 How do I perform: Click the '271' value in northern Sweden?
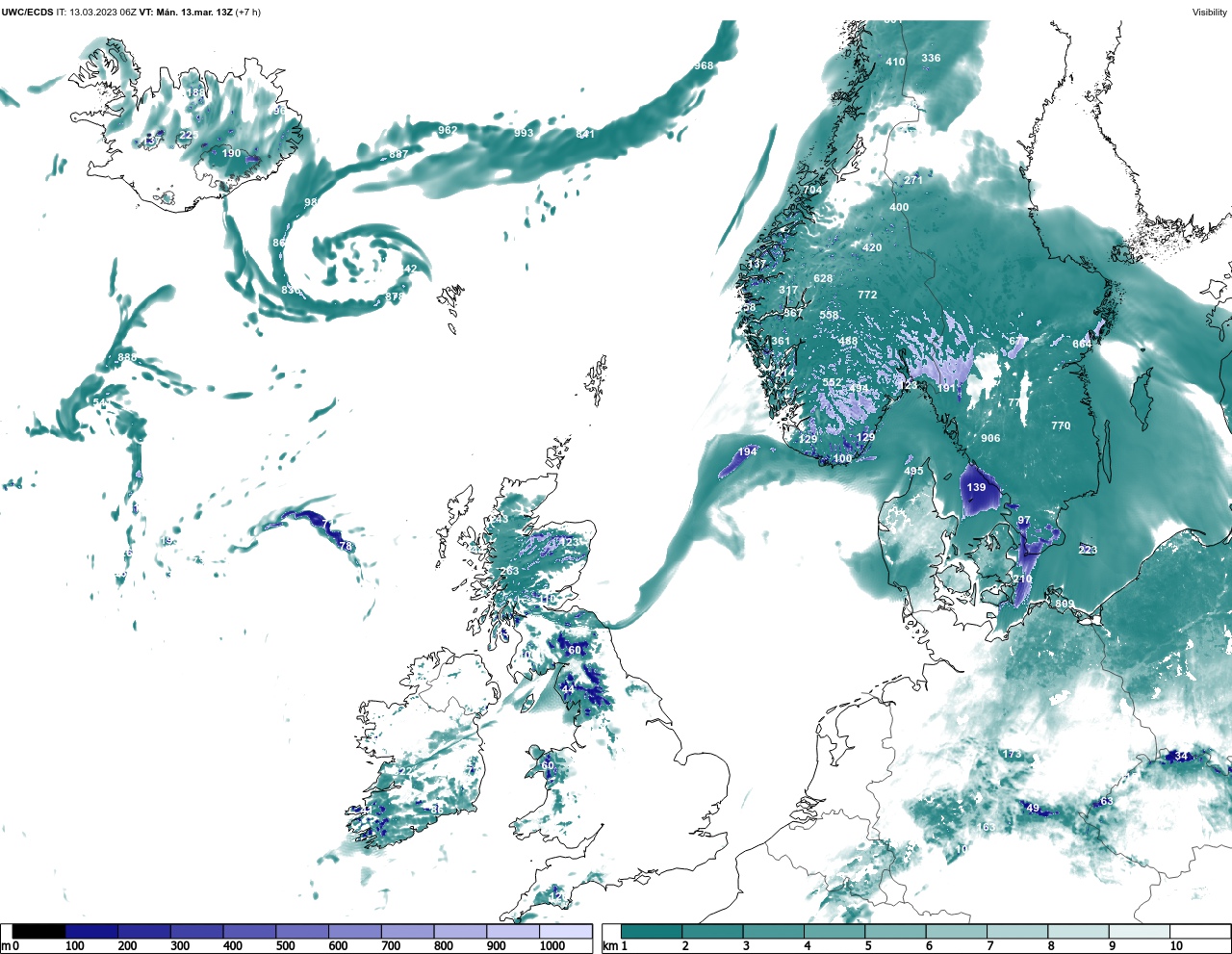913,180
